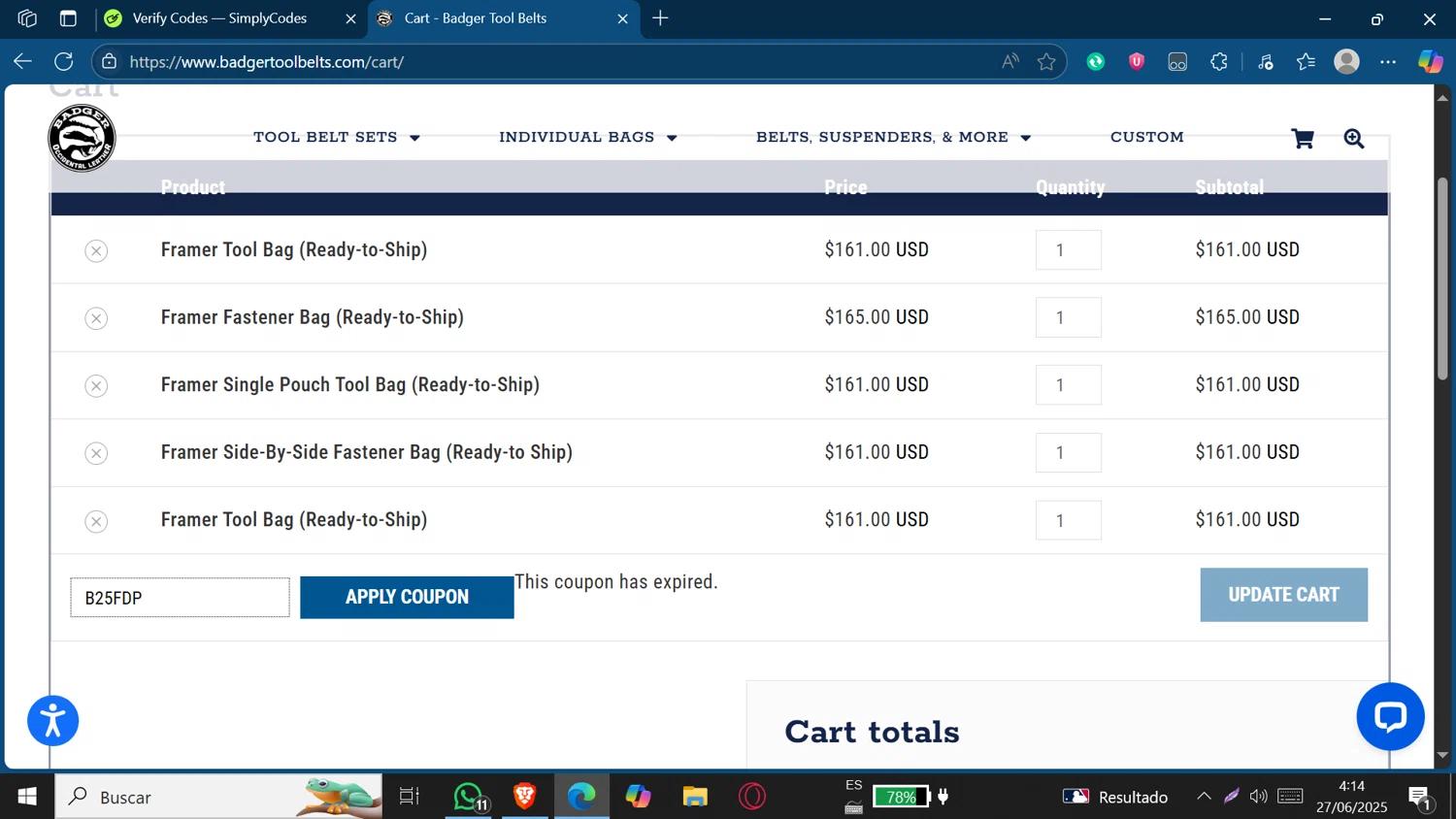Remove Framer Fastener Bag (Ready-to-Ship) from cart
Screen dimensions: 1456x819
96,318
